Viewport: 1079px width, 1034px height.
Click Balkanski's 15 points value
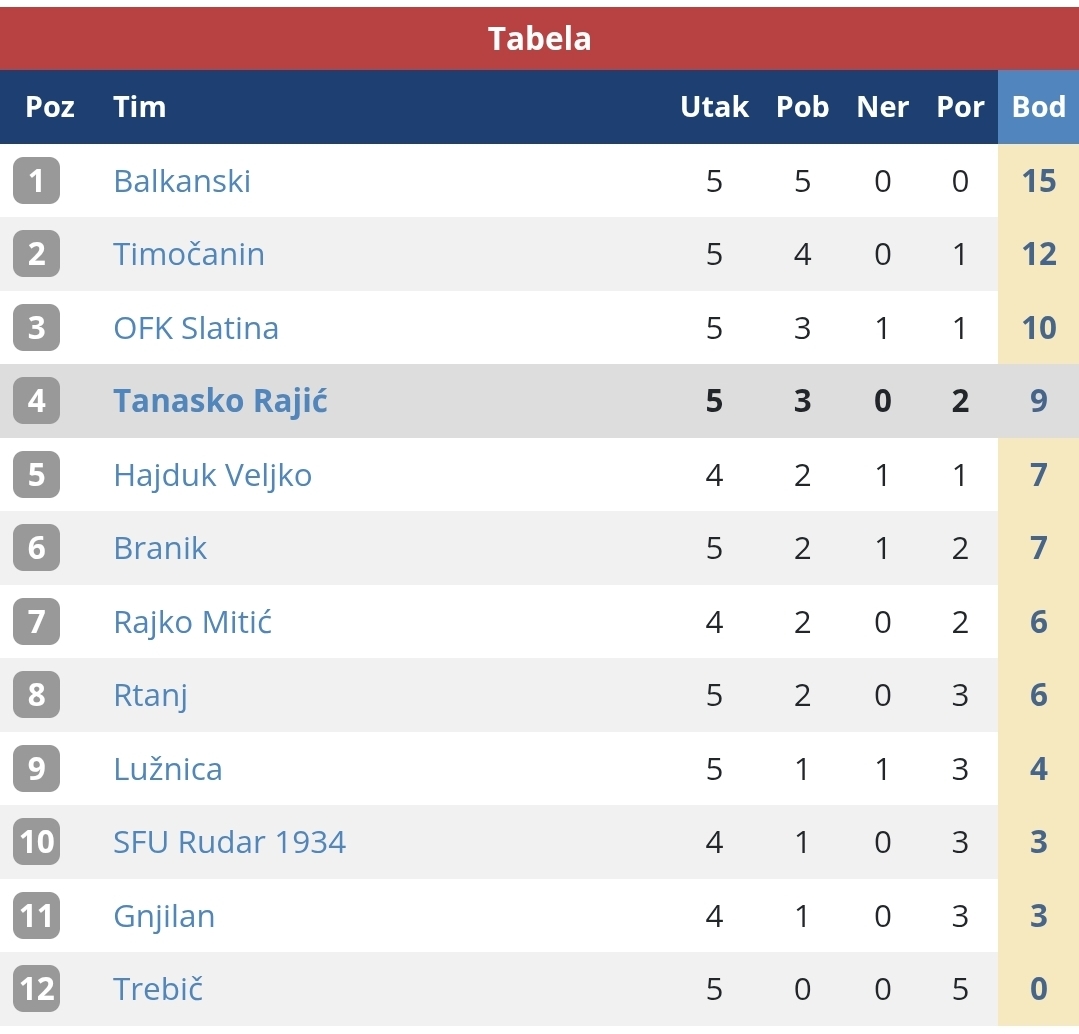click(1038, 181)
